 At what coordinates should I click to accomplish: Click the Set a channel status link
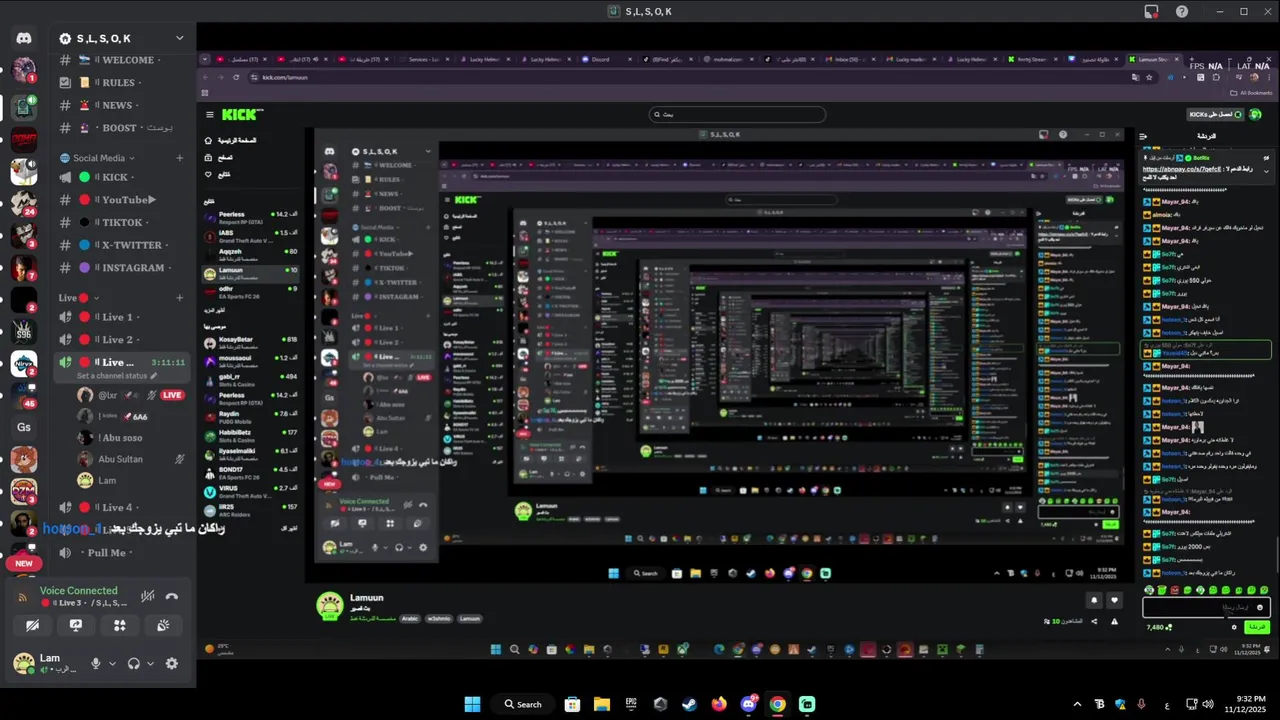coord(112,376)
